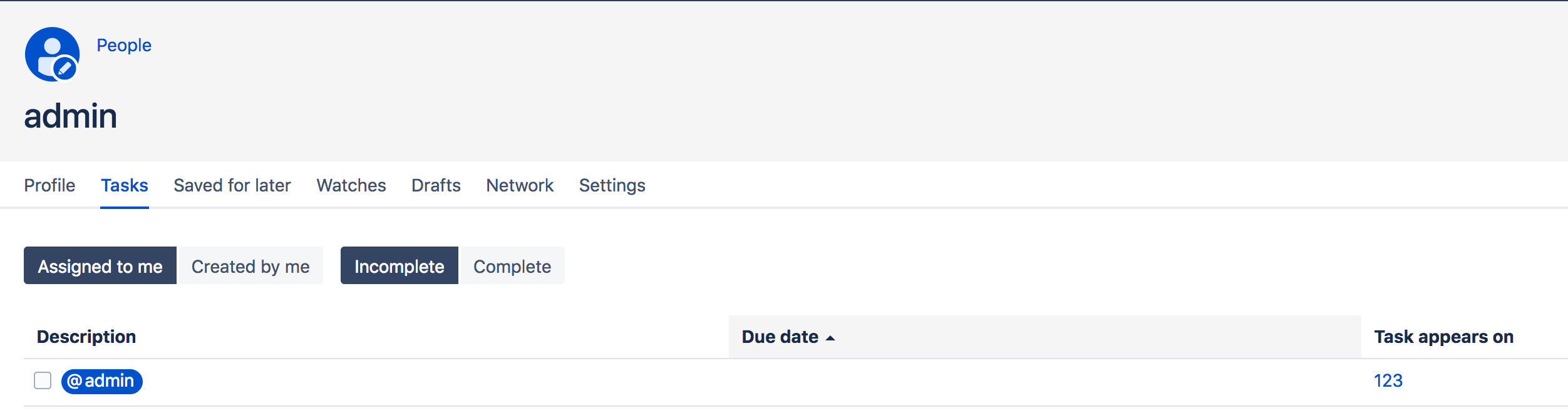Switch to the Watches tab
Viewport: 1568px width, 418px height.
pyautogui.click(x=351, y=185)
